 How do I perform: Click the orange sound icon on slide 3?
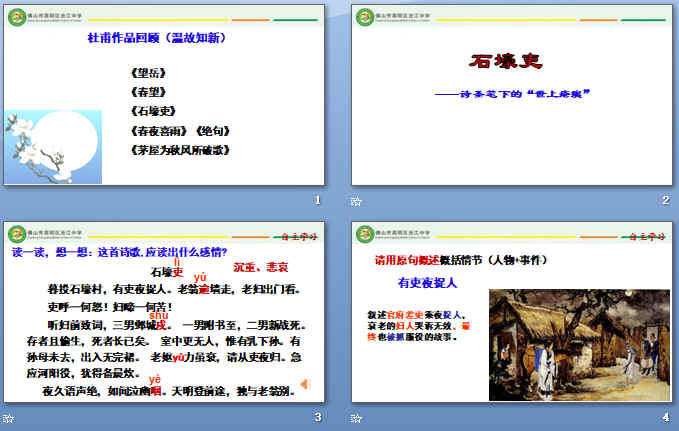click(x=305, y=384)
